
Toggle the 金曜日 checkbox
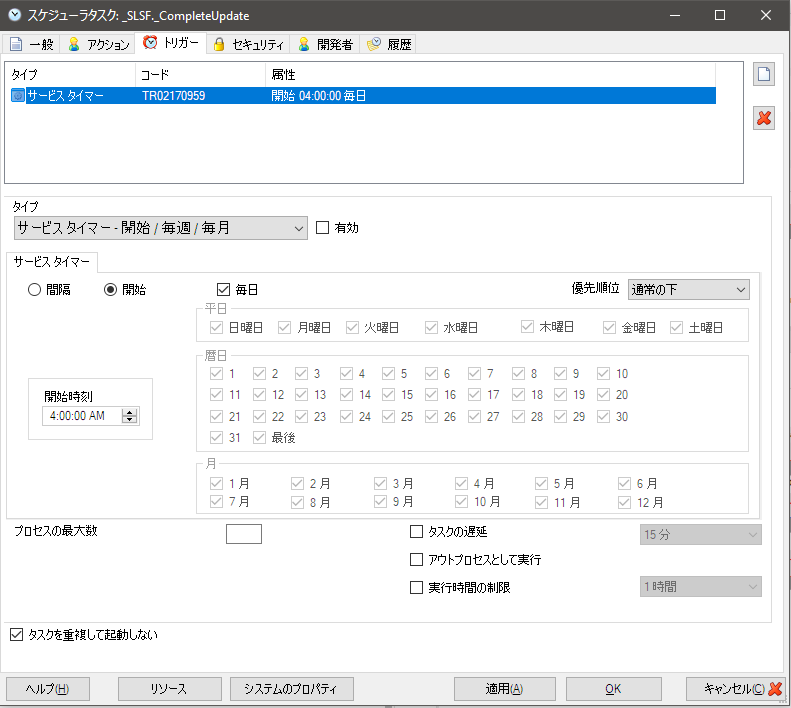(609, 328)
